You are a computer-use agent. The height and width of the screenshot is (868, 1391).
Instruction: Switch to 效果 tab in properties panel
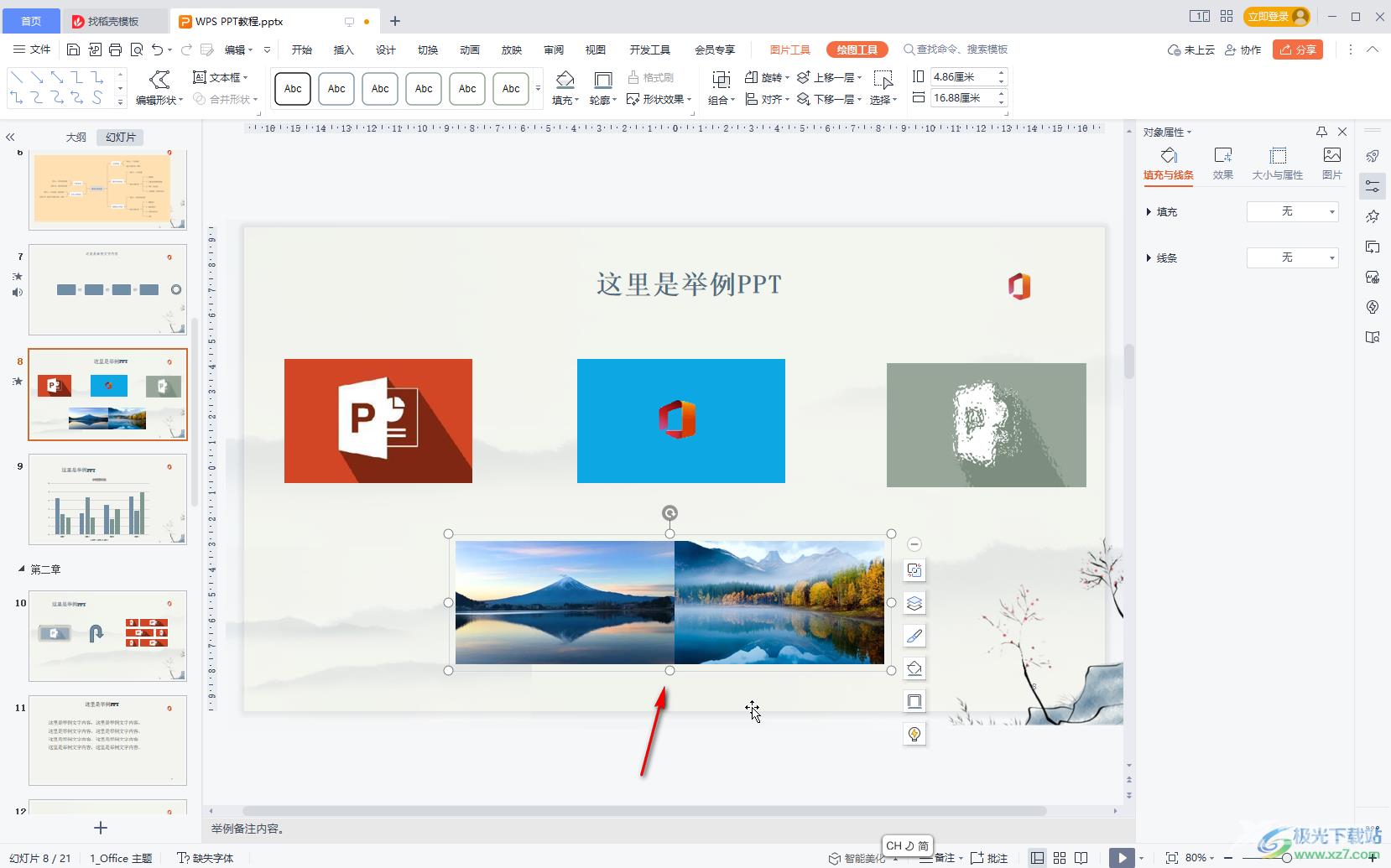1223,164
